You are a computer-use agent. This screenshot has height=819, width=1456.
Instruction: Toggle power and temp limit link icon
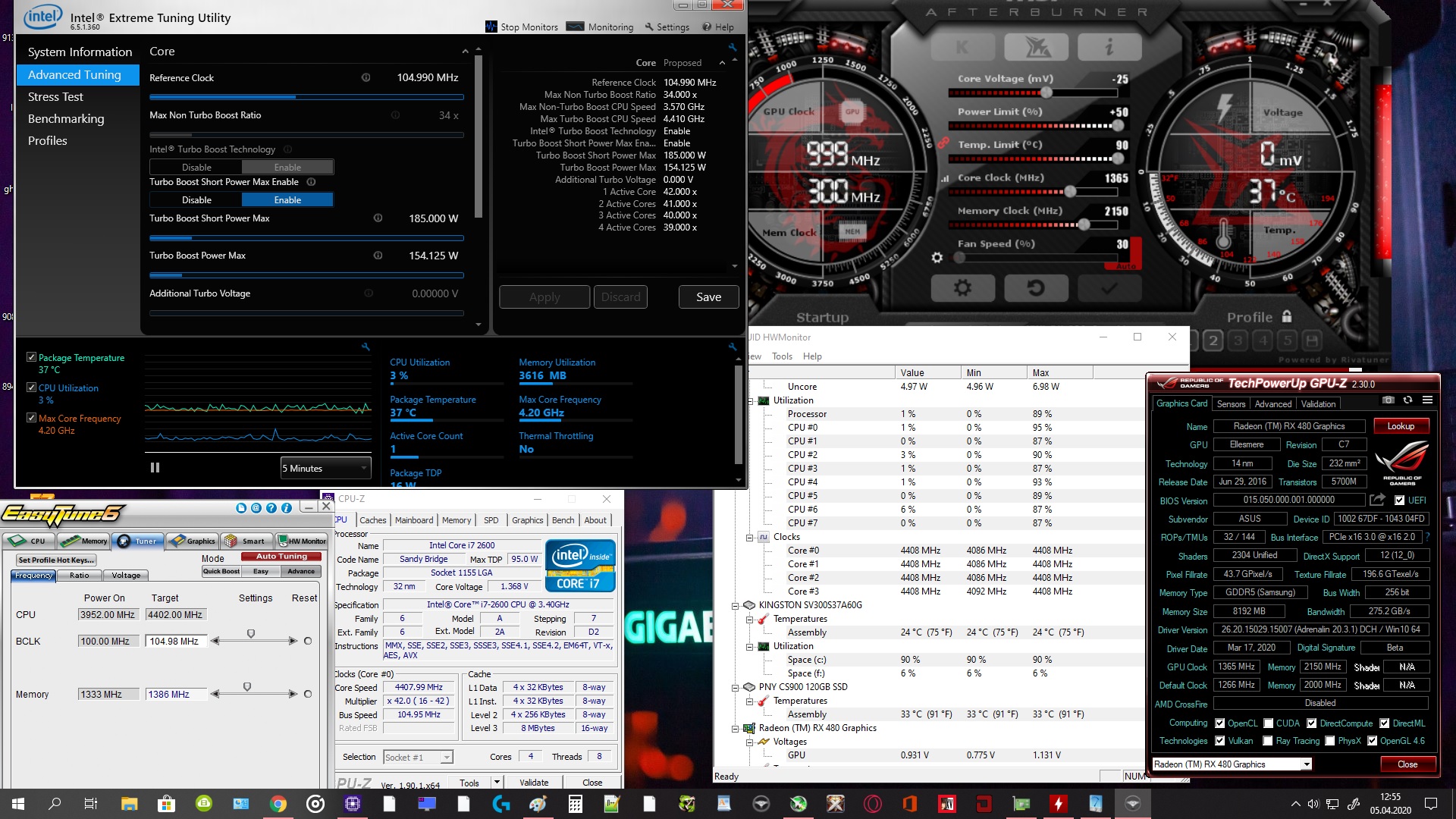943,142
